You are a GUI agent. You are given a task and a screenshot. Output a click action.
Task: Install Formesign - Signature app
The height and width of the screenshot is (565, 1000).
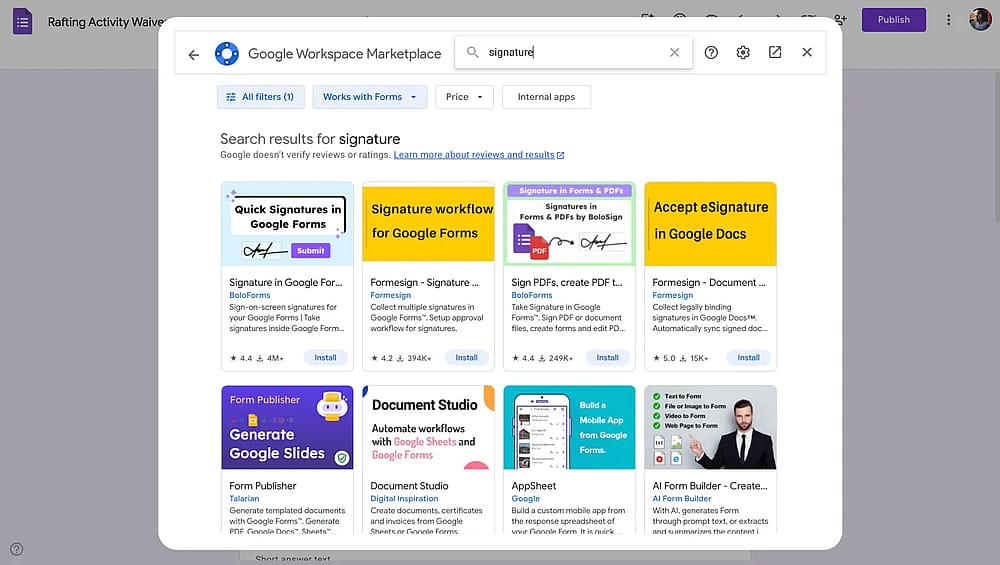click(x=466, y=358)
